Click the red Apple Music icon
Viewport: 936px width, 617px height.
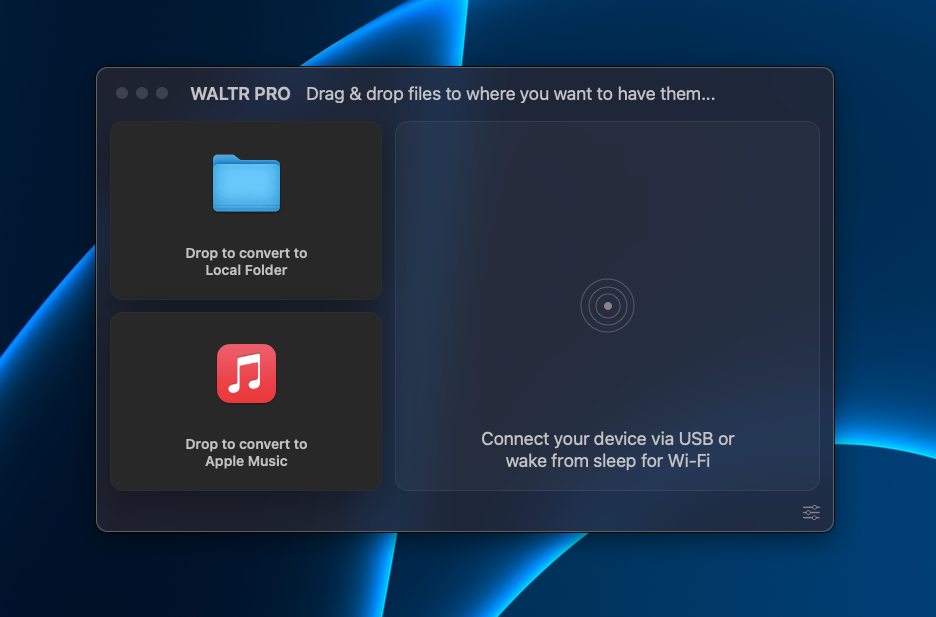coord(247,374)
